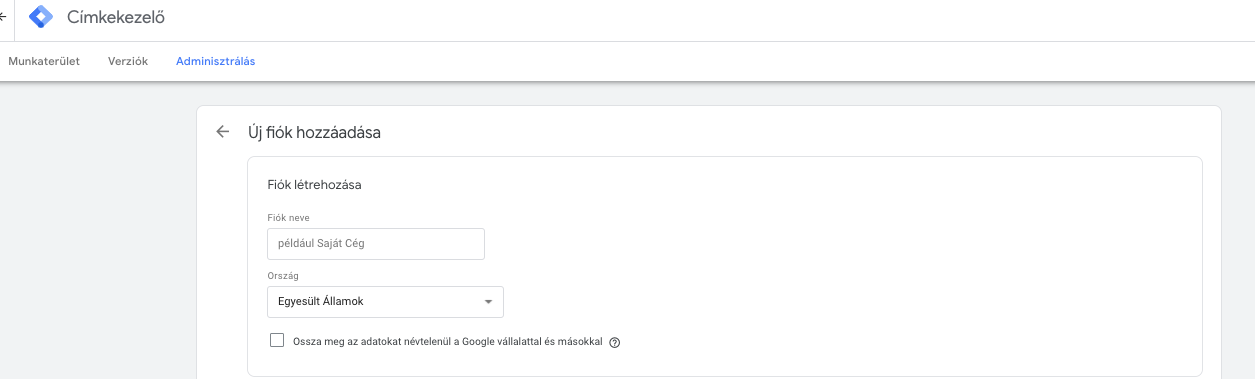
Task: Click the Címkekezelő product title
Action: pos(116,16)
